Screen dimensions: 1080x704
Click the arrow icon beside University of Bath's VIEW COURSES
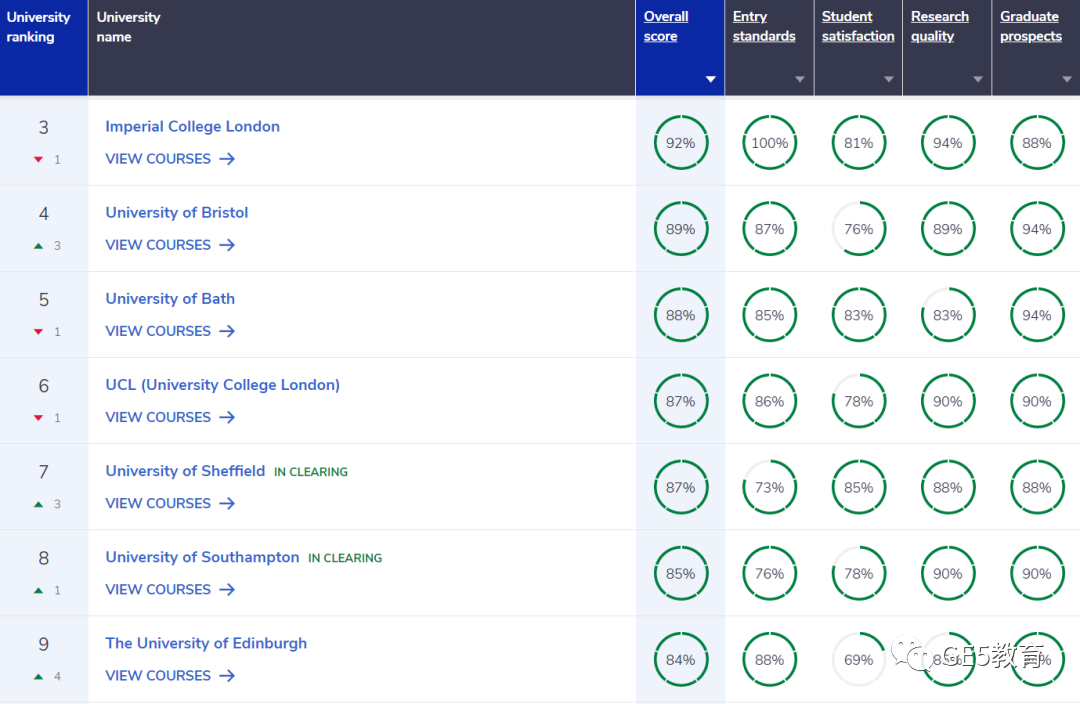click(227, 331)
